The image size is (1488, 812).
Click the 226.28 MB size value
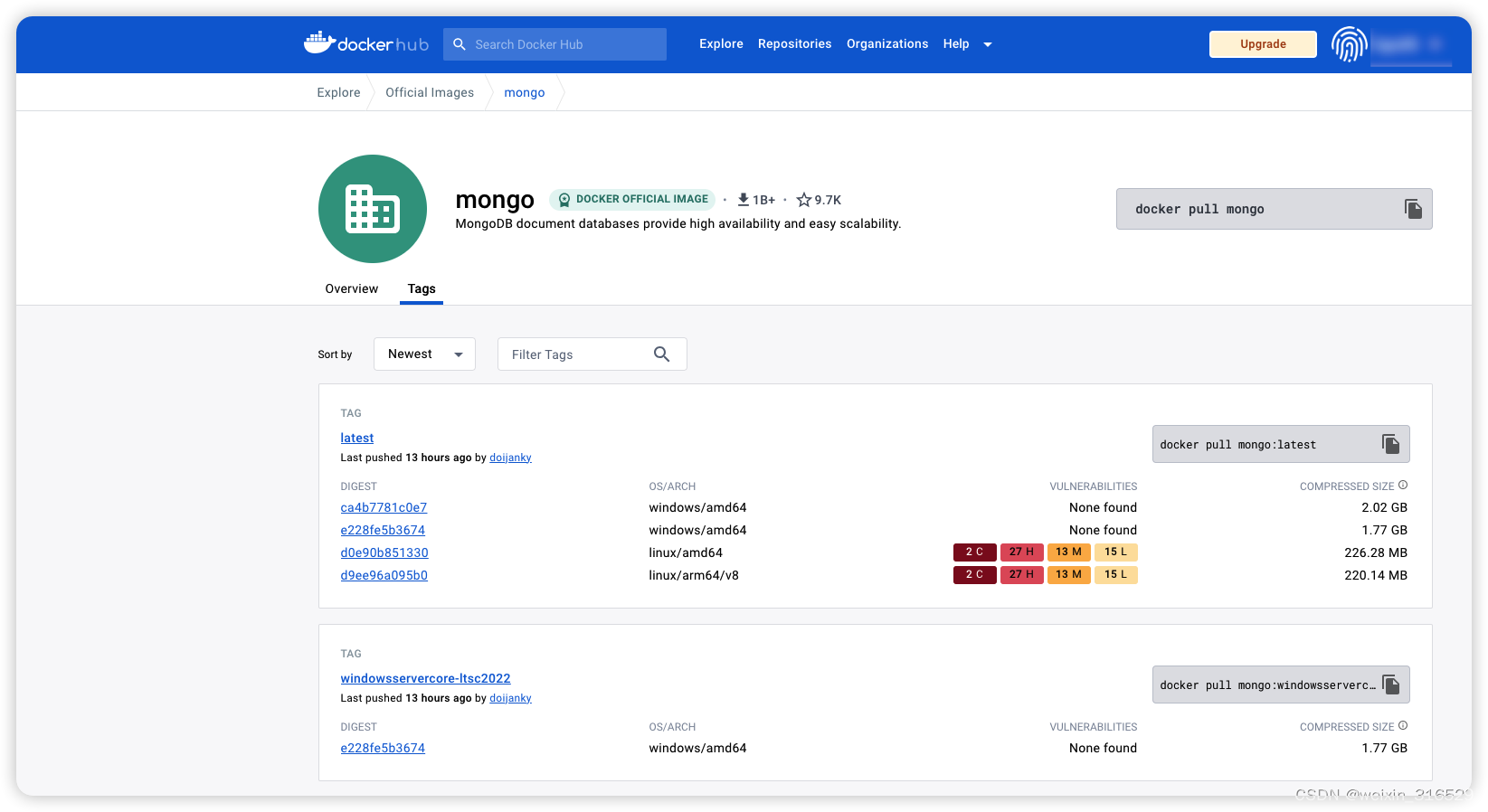[1375, 552]
